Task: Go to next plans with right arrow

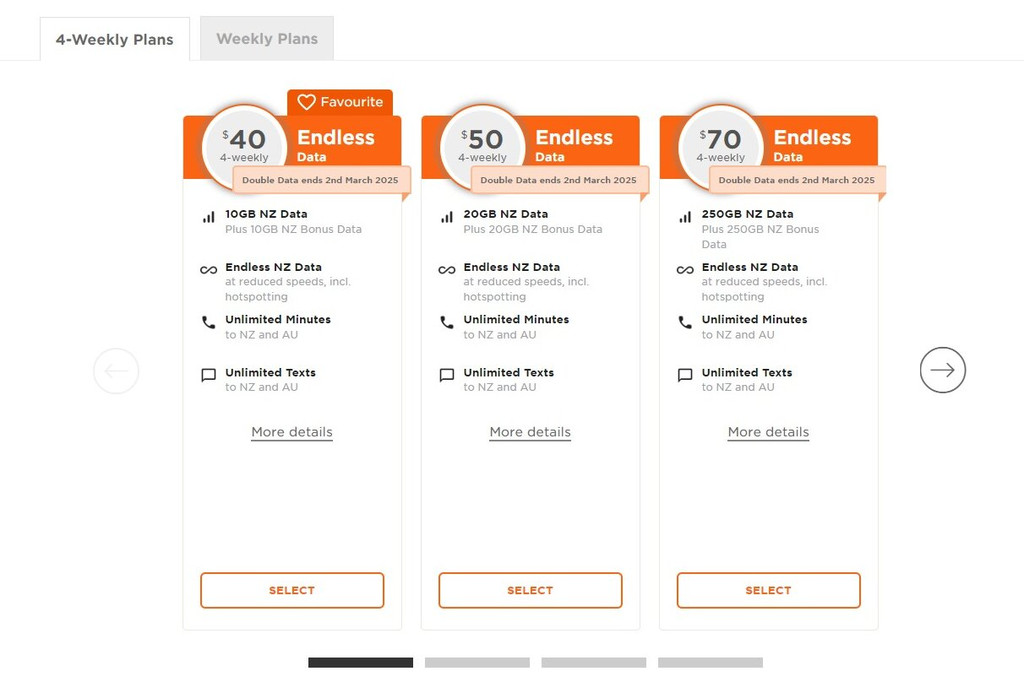Action: tap(942, 370)
